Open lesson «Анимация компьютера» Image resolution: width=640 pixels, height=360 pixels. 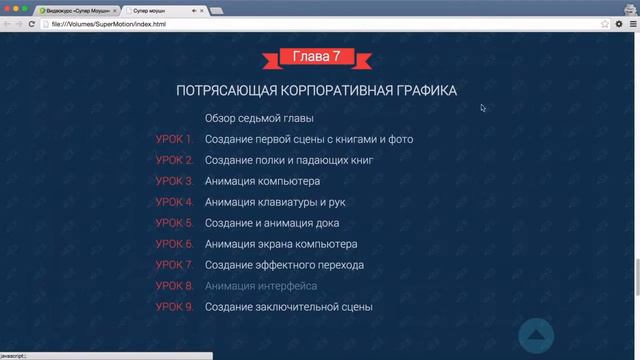(262, 181)
